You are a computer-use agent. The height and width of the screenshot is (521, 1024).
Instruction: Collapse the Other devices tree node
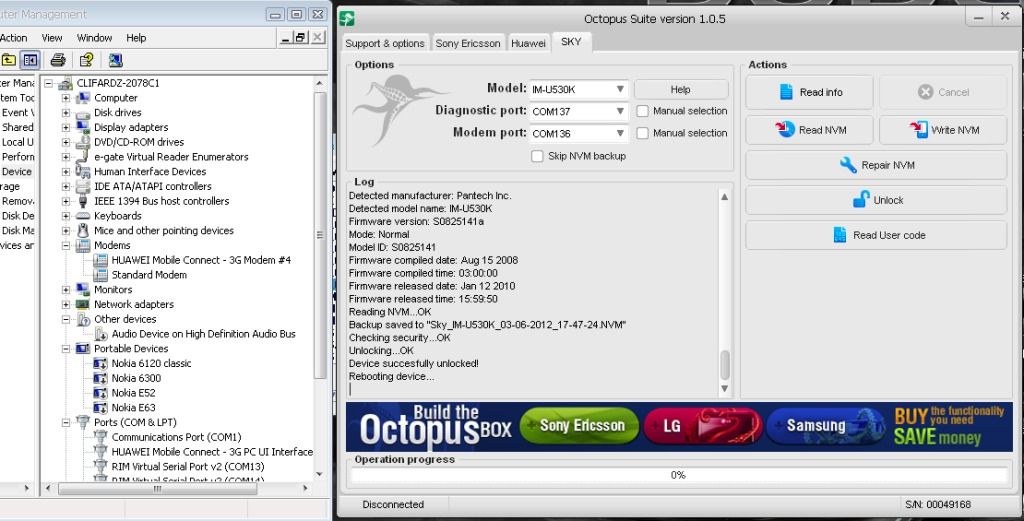pos(66,319)
